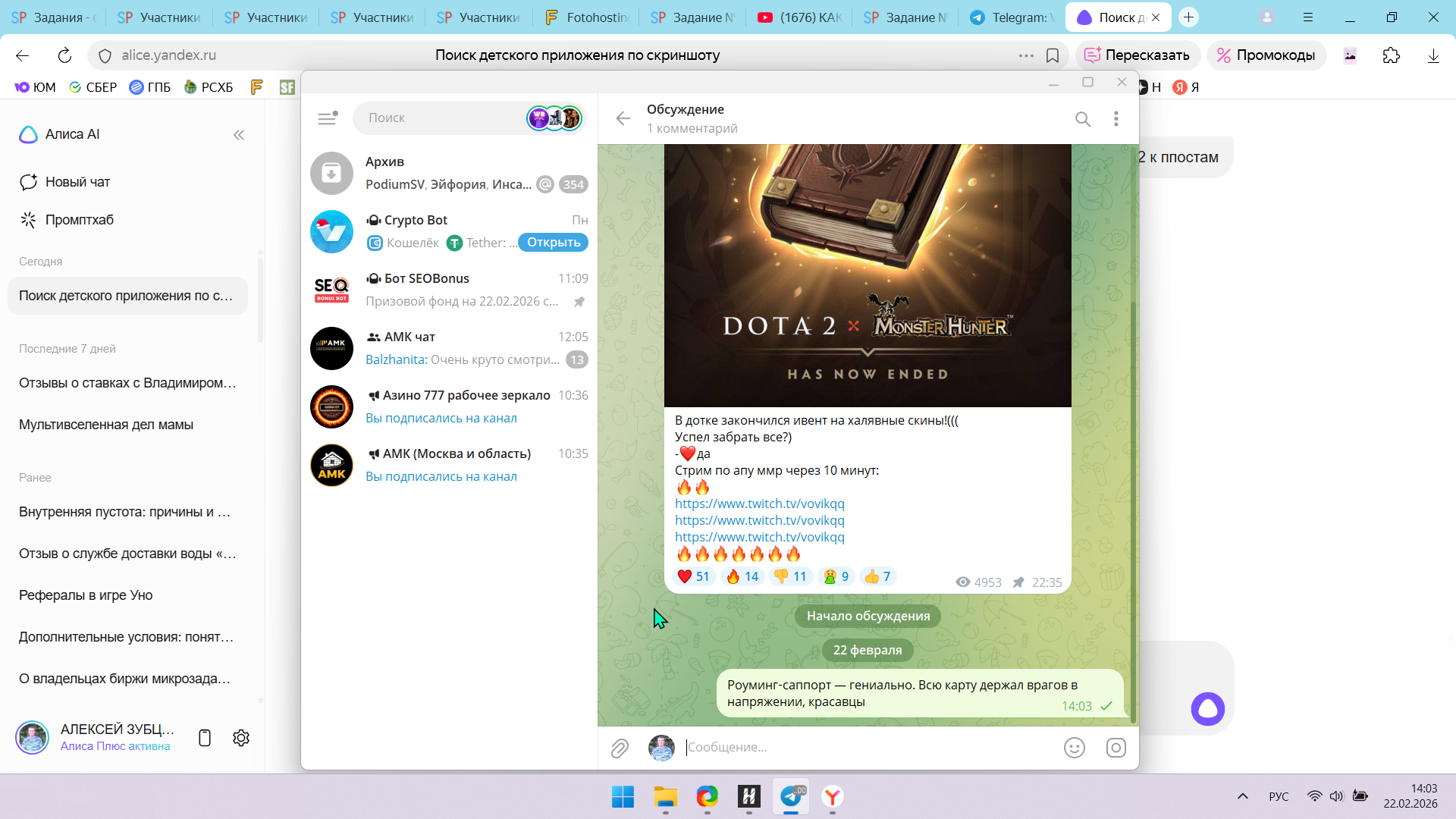Open Alice settings gear icon

coord(241,738)
